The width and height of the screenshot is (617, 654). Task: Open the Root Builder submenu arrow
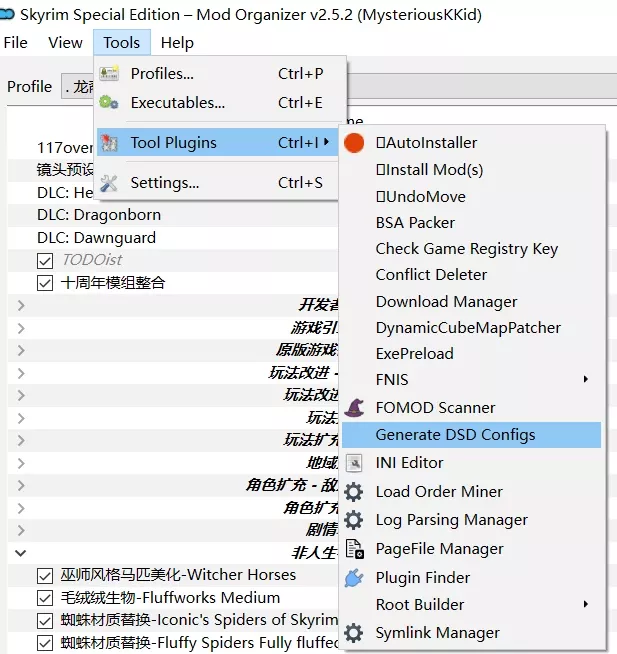click(x=586, y=604)
